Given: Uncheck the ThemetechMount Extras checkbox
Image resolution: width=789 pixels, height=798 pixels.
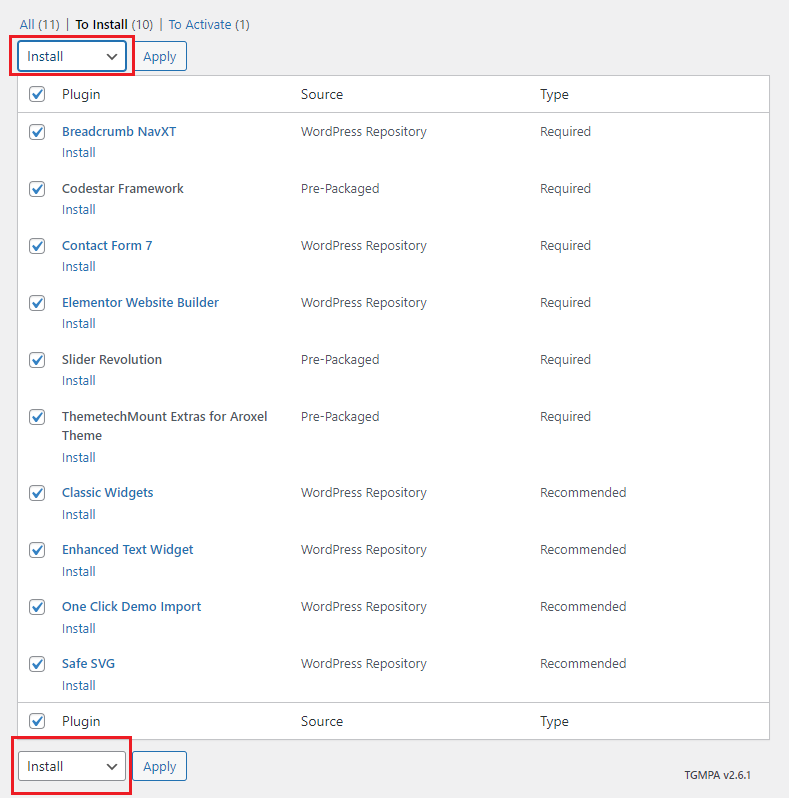Looking at the screenshot, I should click(x=37, y=417).
